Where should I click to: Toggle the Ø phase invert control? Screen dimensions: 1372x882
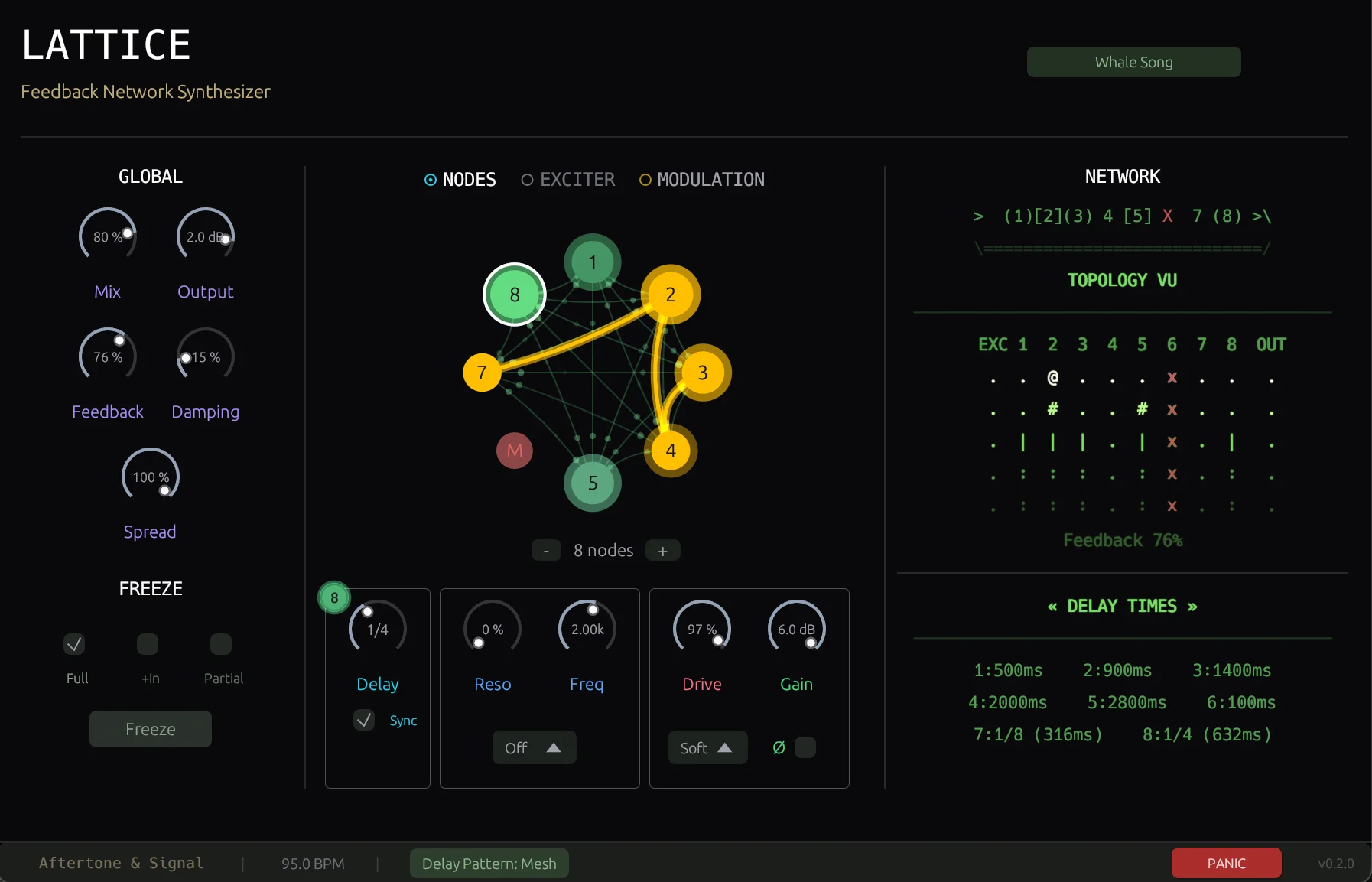(x=805, y=748)
